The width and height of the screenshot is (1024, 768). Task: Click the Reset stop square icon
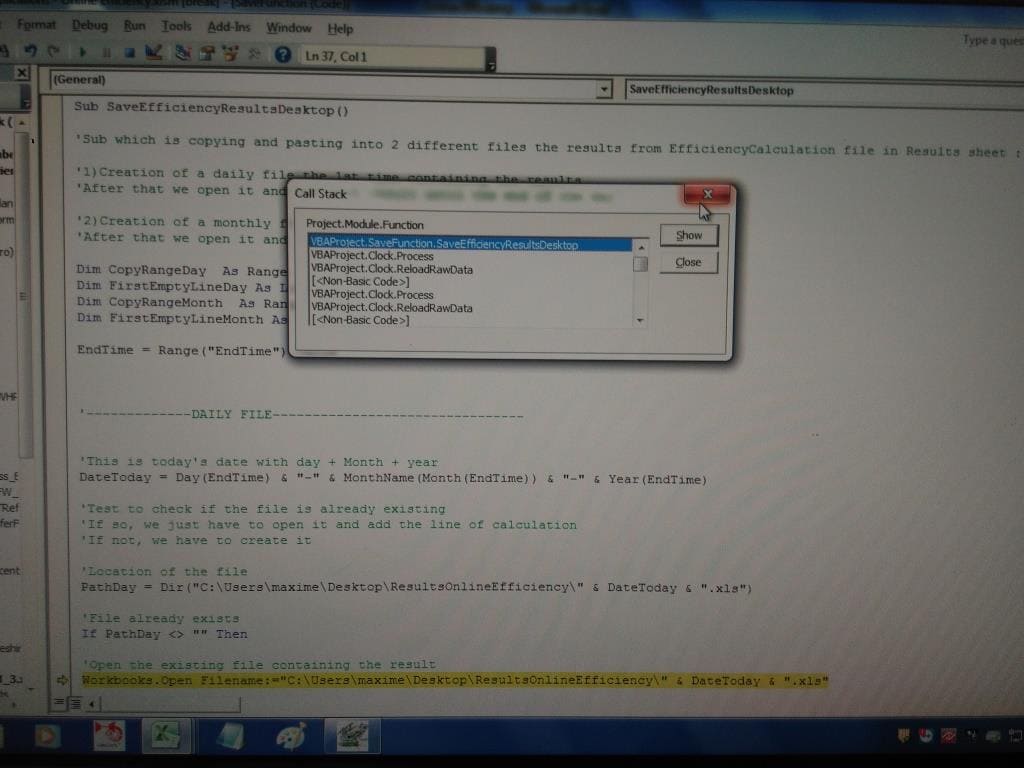click(x=129, y=53)
